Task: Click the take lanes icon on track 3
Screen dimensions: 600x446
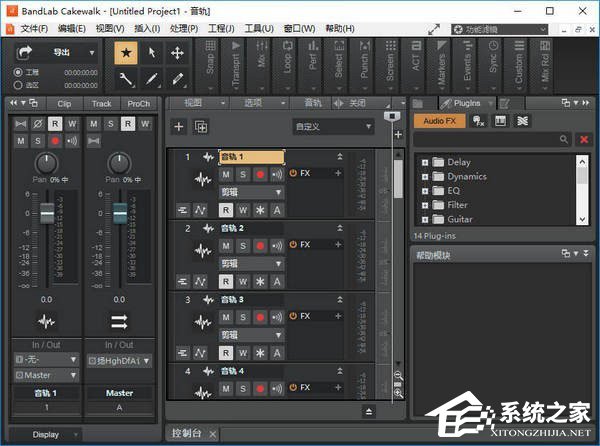Action: click(x=183, y=353)
